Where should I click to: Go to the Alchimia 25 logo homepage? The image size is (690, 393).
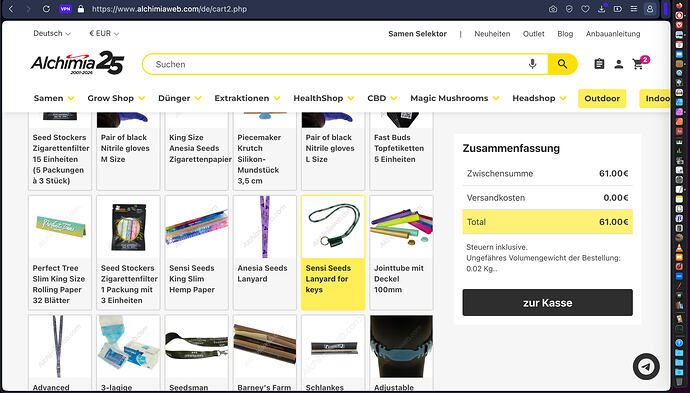pyautogui.click(x=77, y=63)
